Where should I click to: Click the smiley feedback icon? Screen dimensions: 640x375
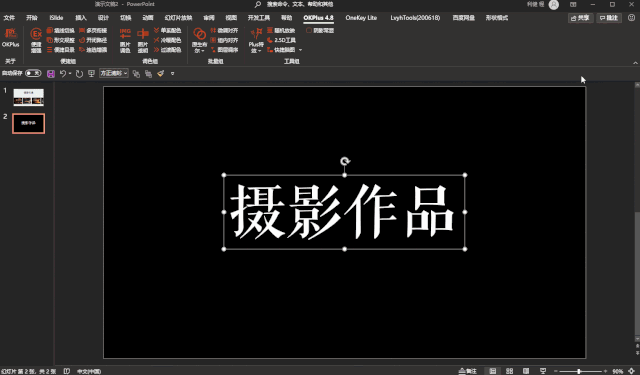pyautogui.click(x=631, y=18)
